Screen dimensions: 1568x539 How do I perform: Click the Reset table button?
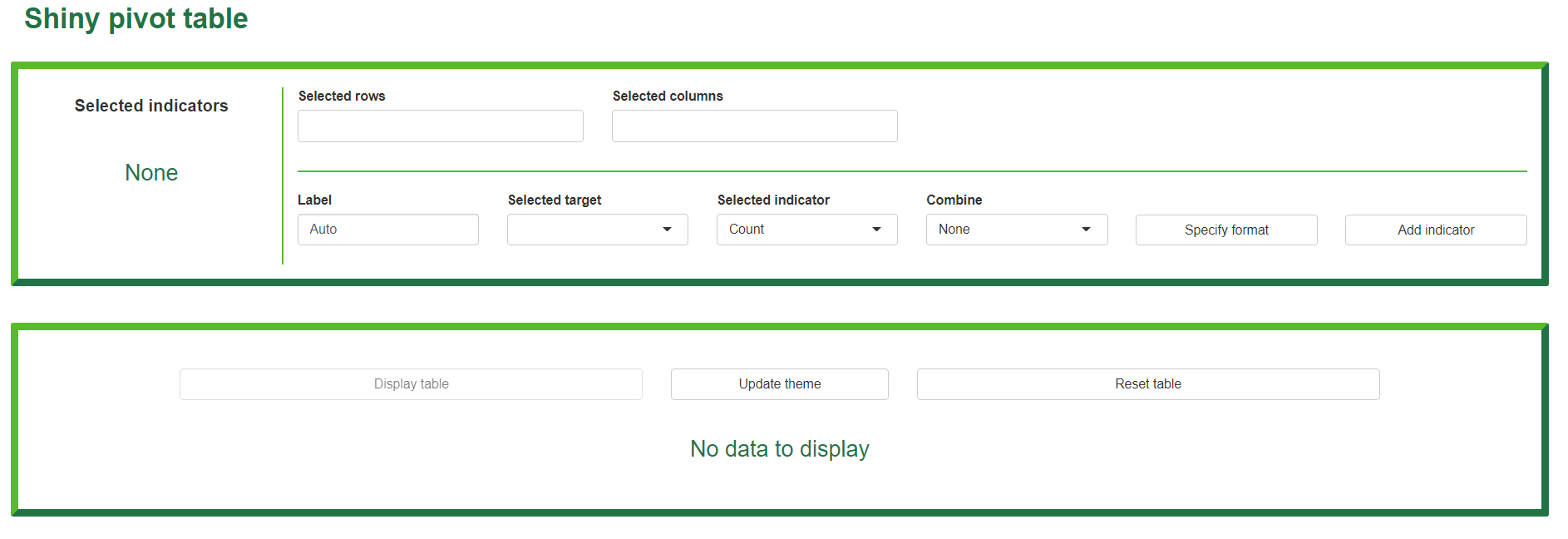(x=1147, y=384)
